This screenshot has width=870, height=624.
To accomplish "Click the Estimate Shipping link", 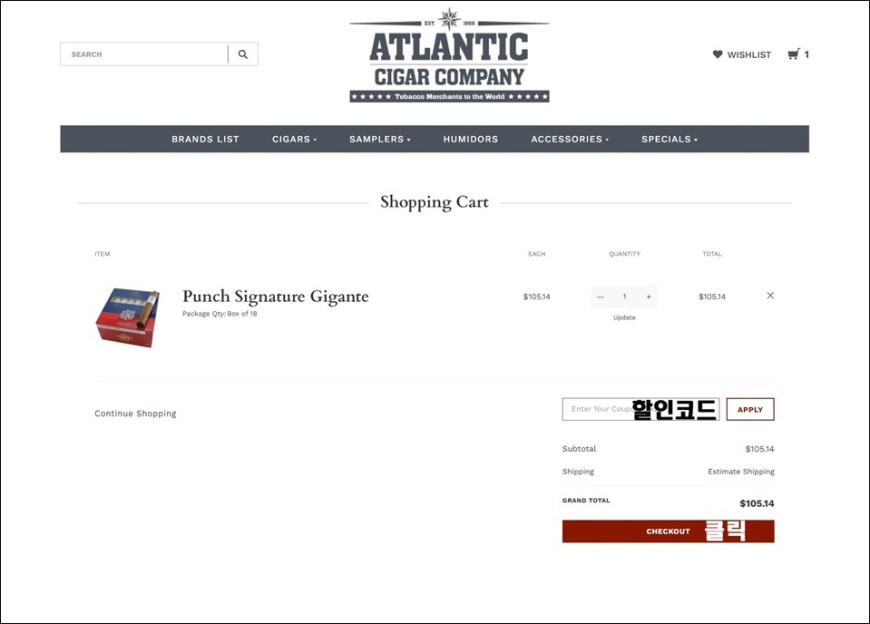I will pos(741,471).
